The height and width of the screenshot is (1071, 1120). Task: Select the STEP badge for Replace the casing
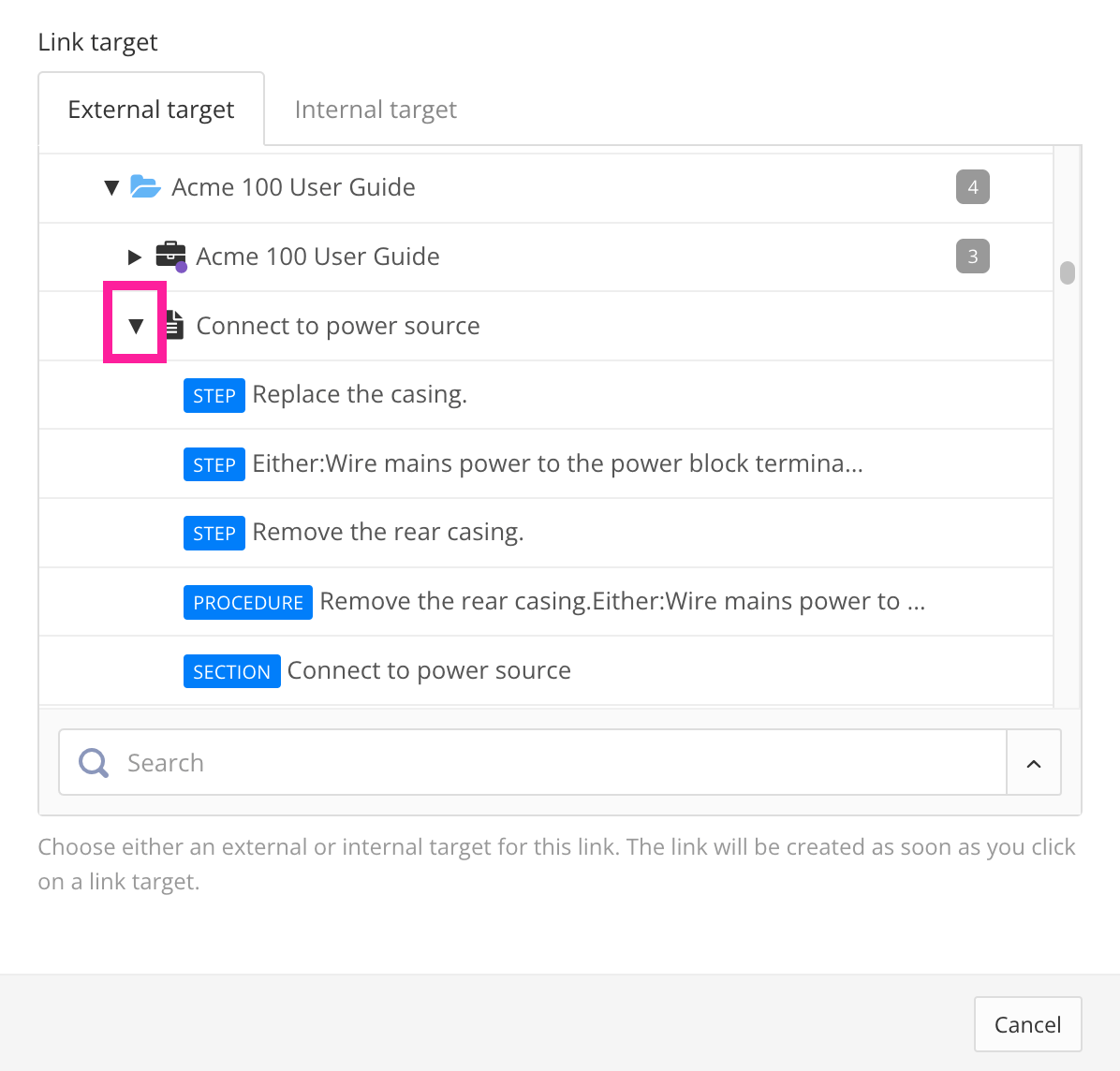(214, 395)
